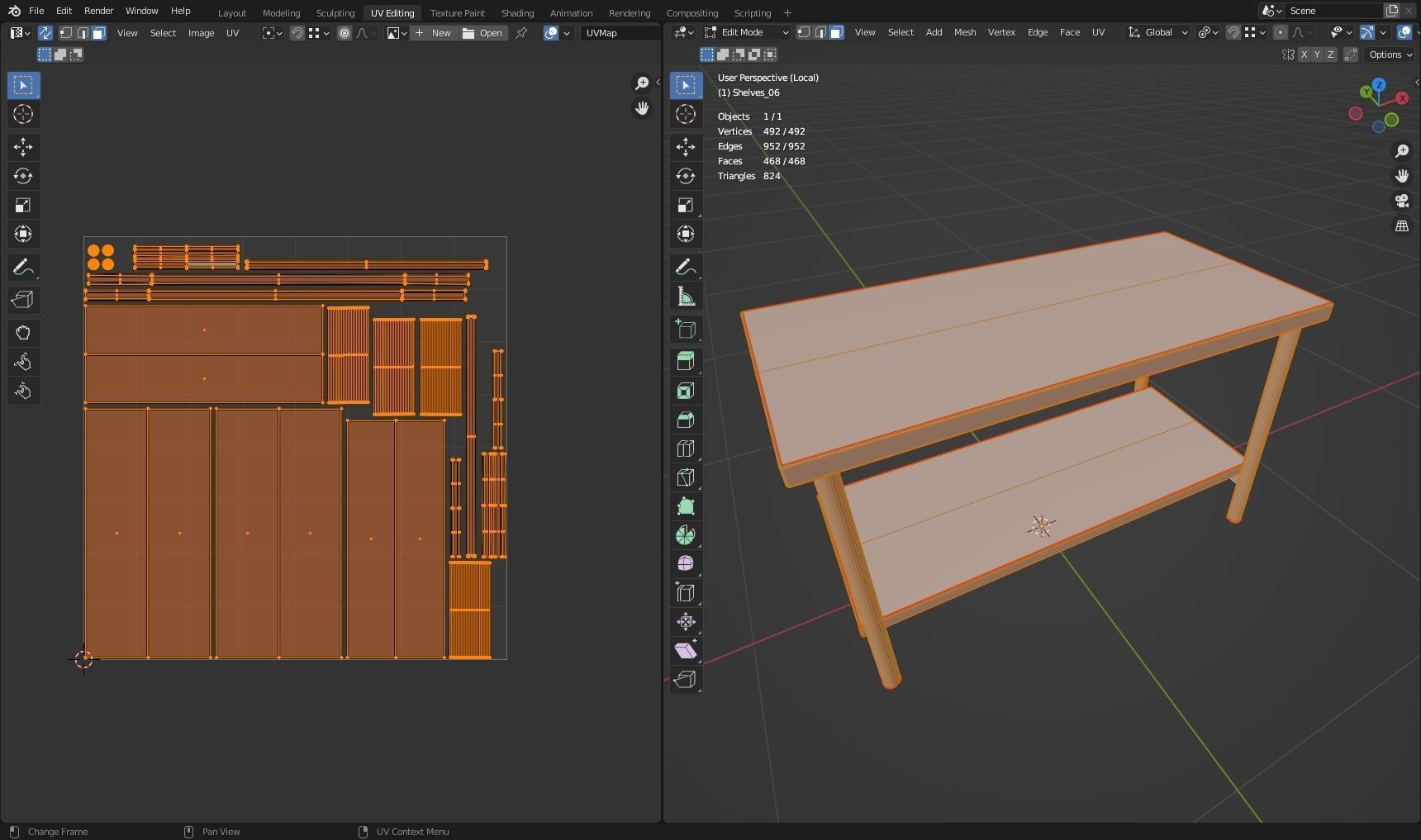
Task: Select the Smooth vertices tool
Action: (686, 563)
